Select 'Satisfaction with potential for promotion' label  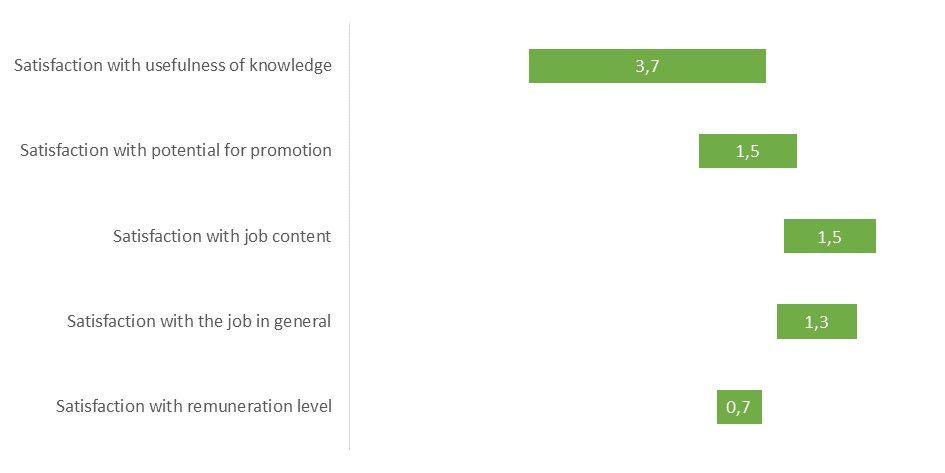tap(176, 150)
